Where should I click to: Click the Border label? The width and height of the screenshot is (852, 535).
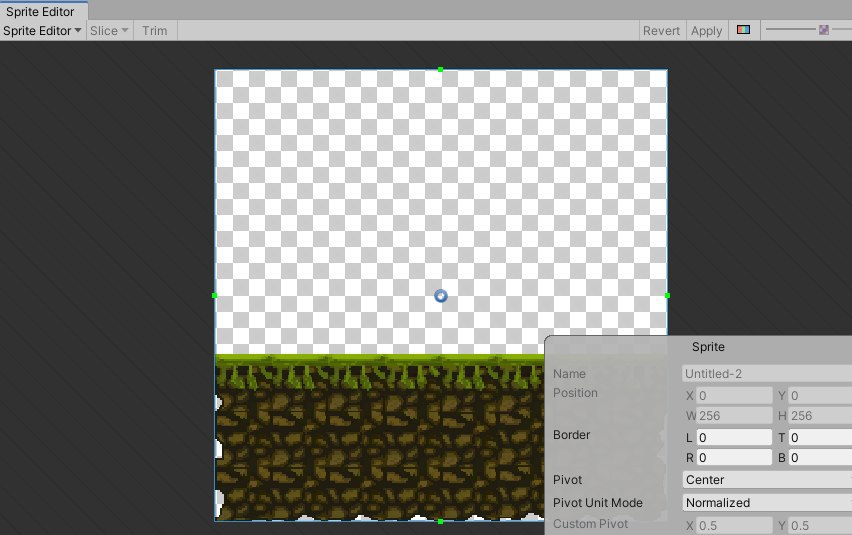pos(571,435)
